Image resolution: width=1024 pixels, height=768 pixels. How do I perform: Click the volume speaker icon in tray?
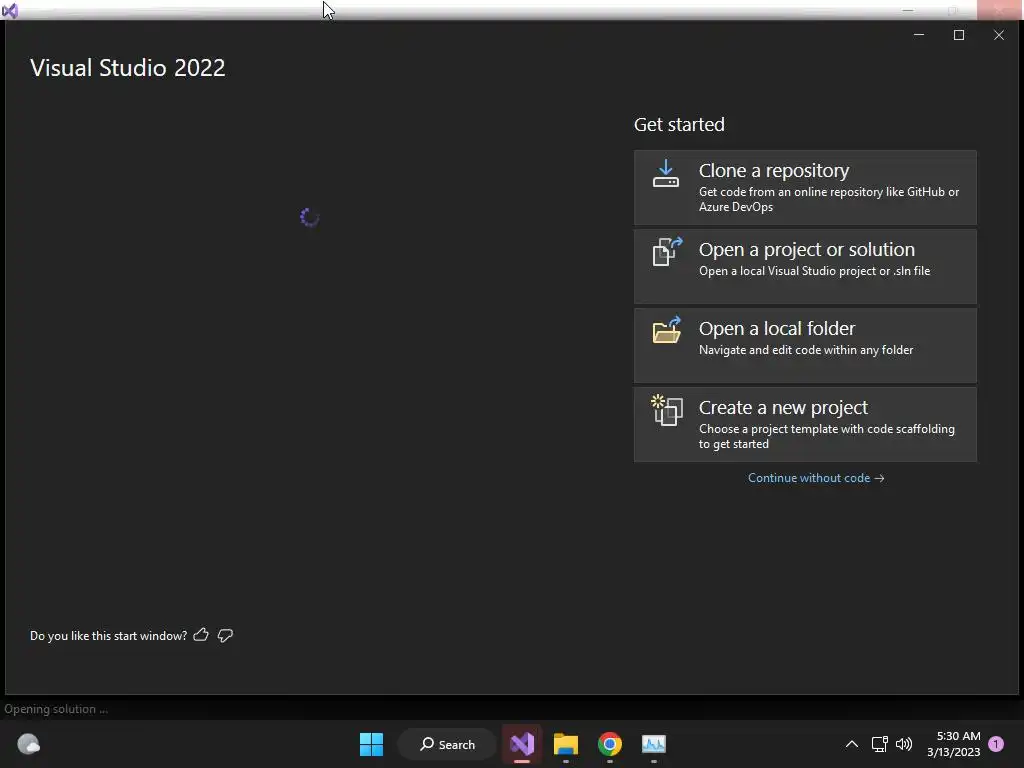coord(904,744)
